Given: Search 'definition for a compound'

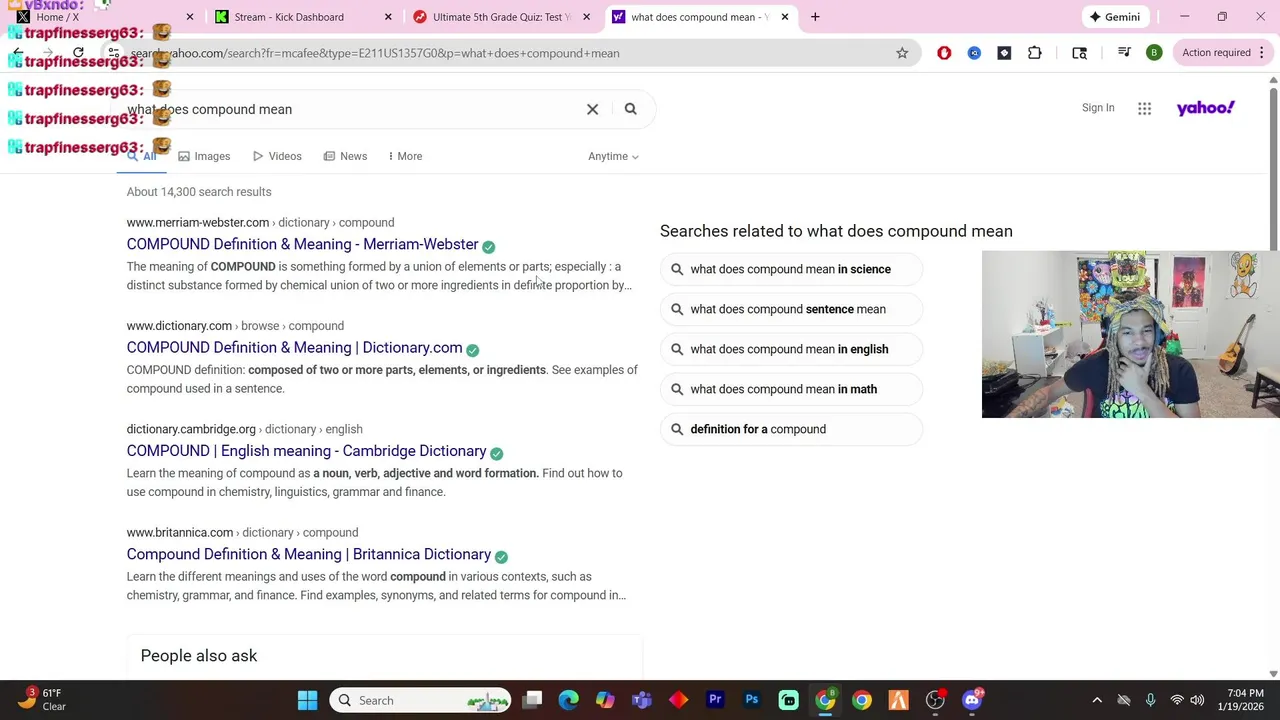Looking at the screenshot, I should click(790, 429).
